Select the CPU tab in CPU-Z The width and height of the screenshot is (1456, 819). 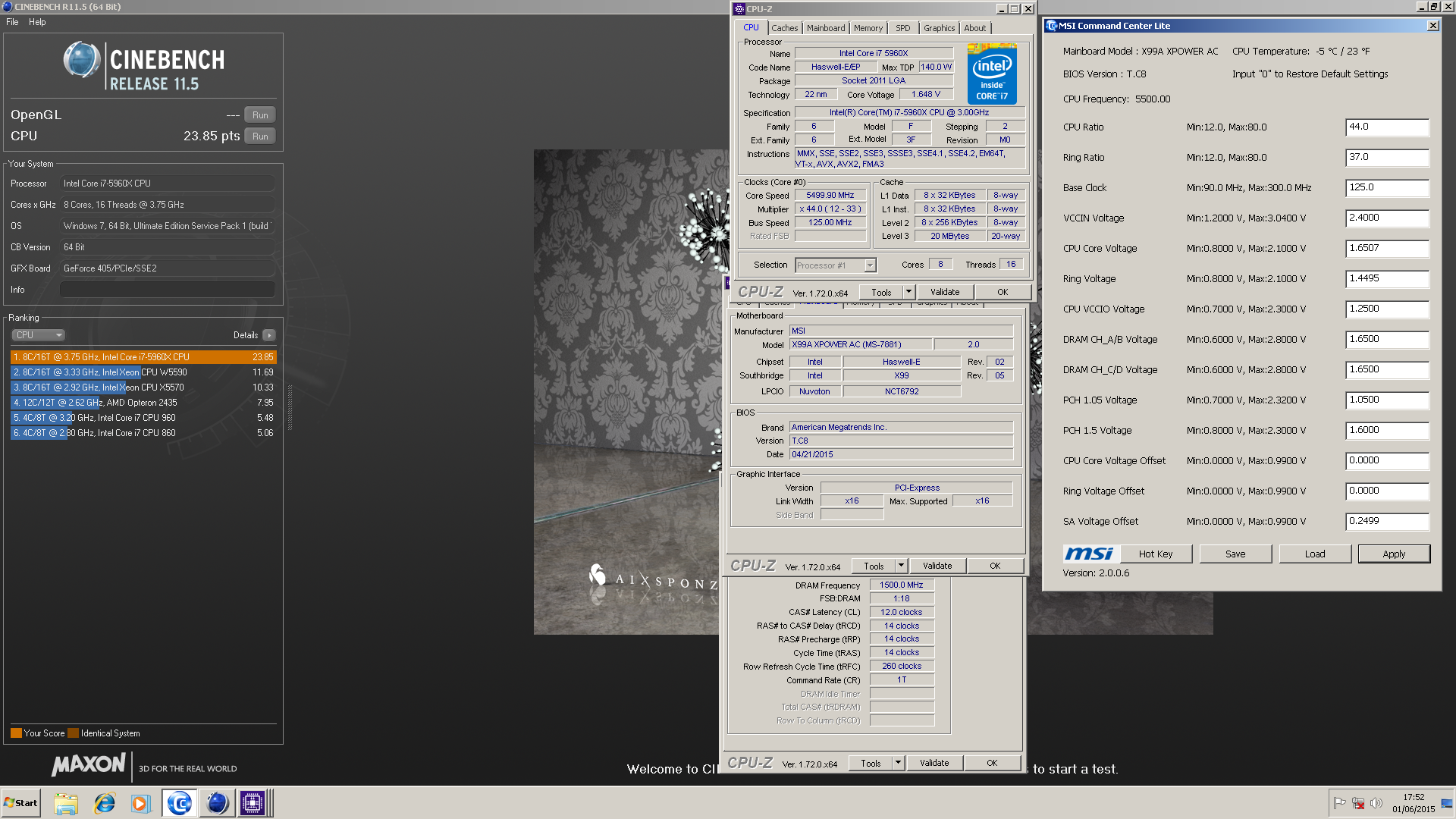coord(751,28)
